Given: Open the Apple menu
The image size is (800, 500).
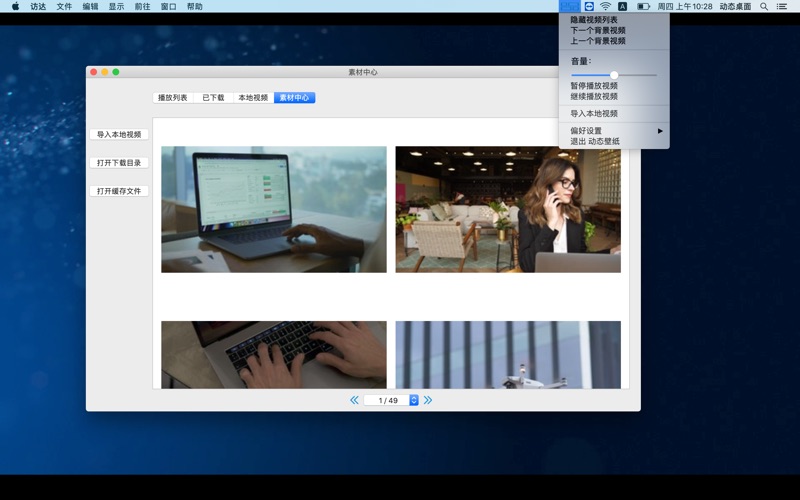Looking at the screenshot, I should [x=15, y=6].
